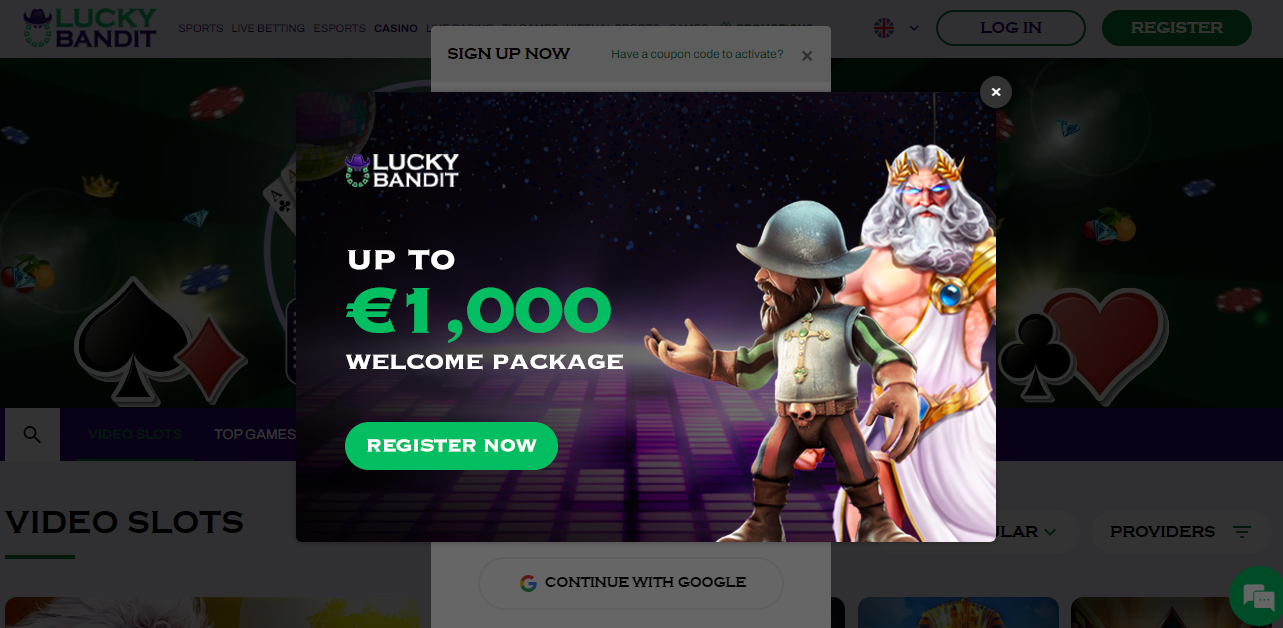
Task: Open the Sports menu item
Action: pyautogui.click(x=201, y=28)
